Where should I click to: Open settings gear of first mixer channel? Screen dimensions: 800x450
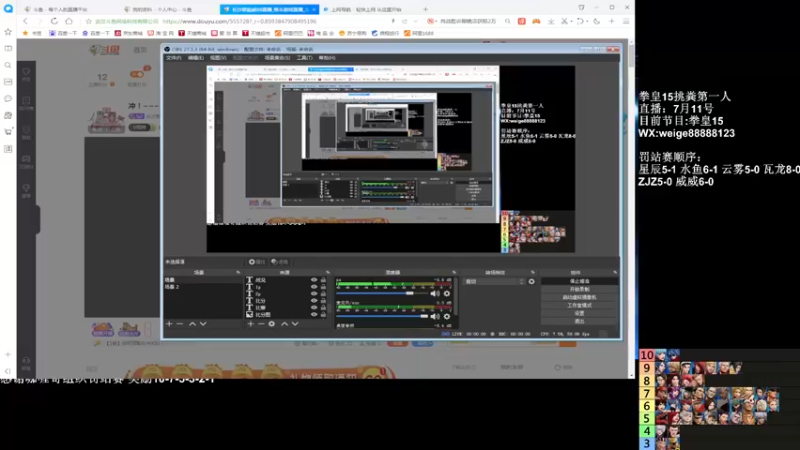pos(447,293)
